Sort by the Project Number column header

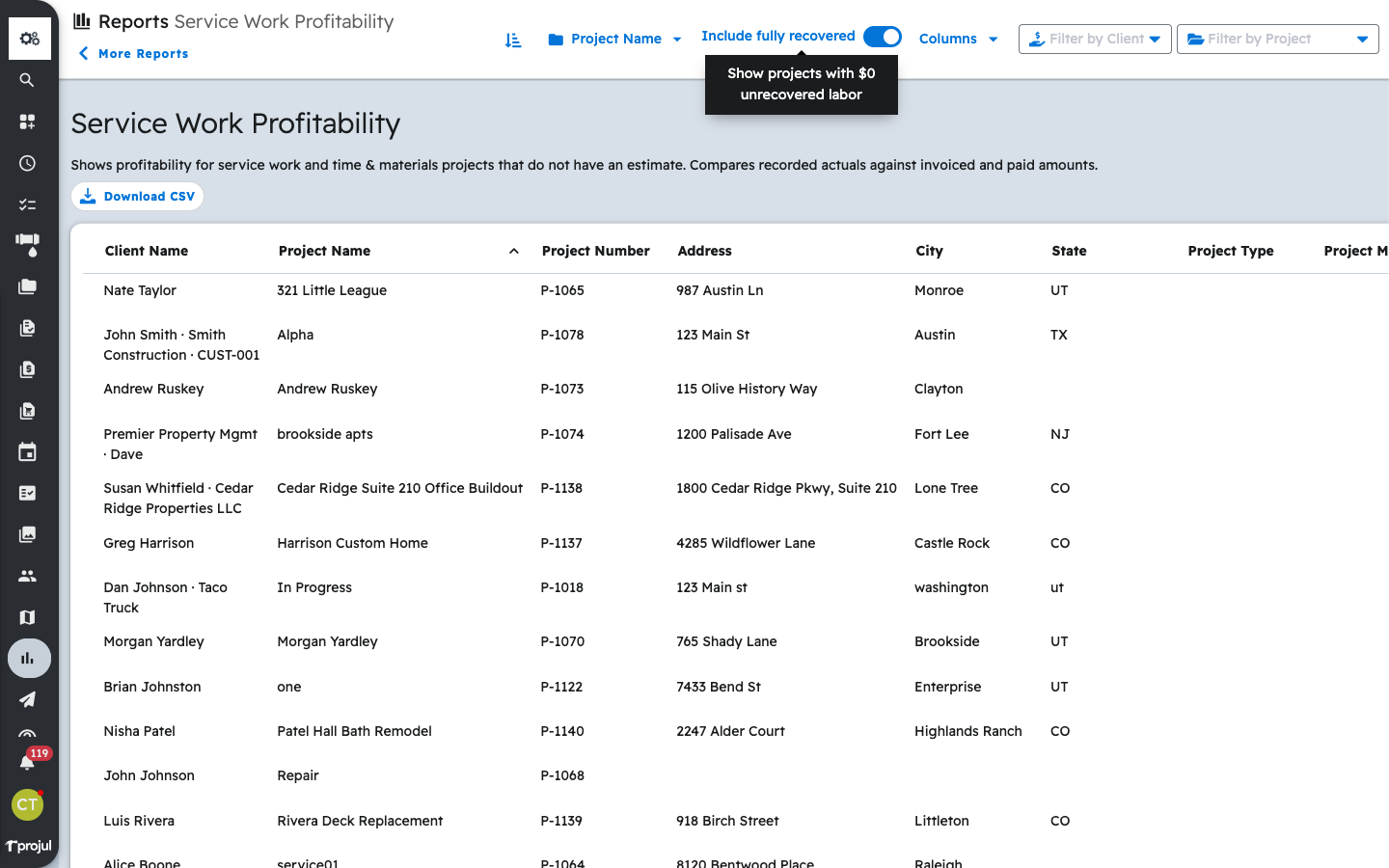596,251
